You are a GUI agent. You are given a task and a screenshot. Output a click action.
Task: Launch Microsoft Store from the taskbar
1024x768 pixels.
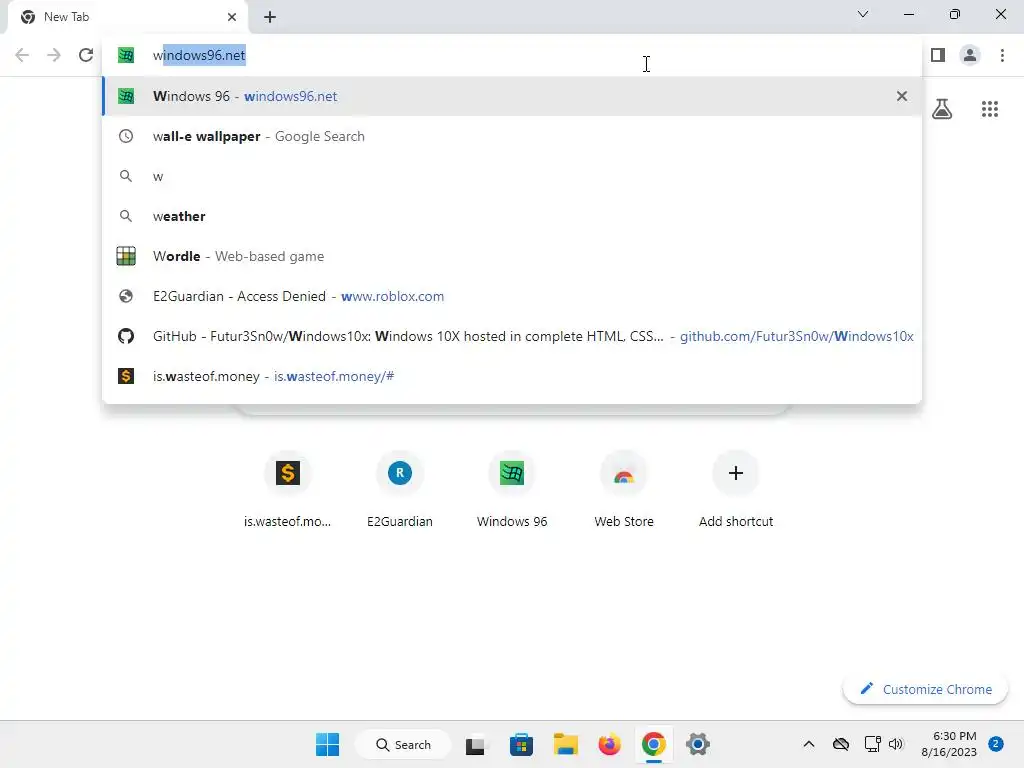coord(520,744)
